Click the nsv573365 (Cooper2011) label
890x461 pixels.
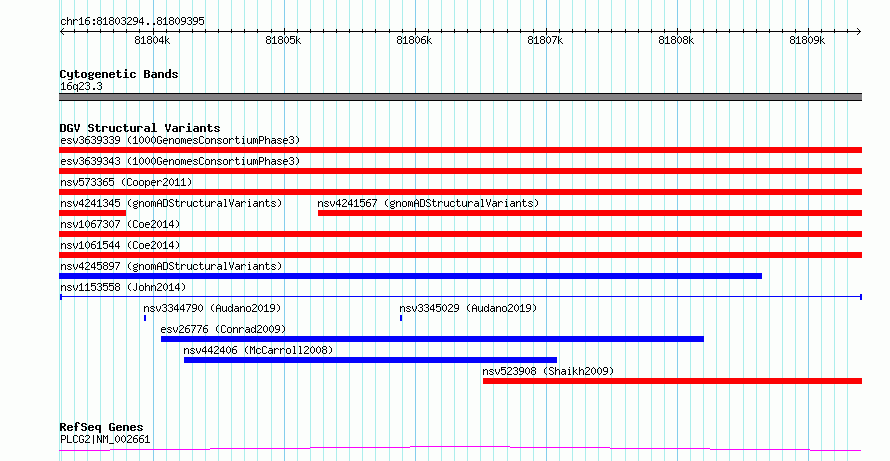[126, 182]
